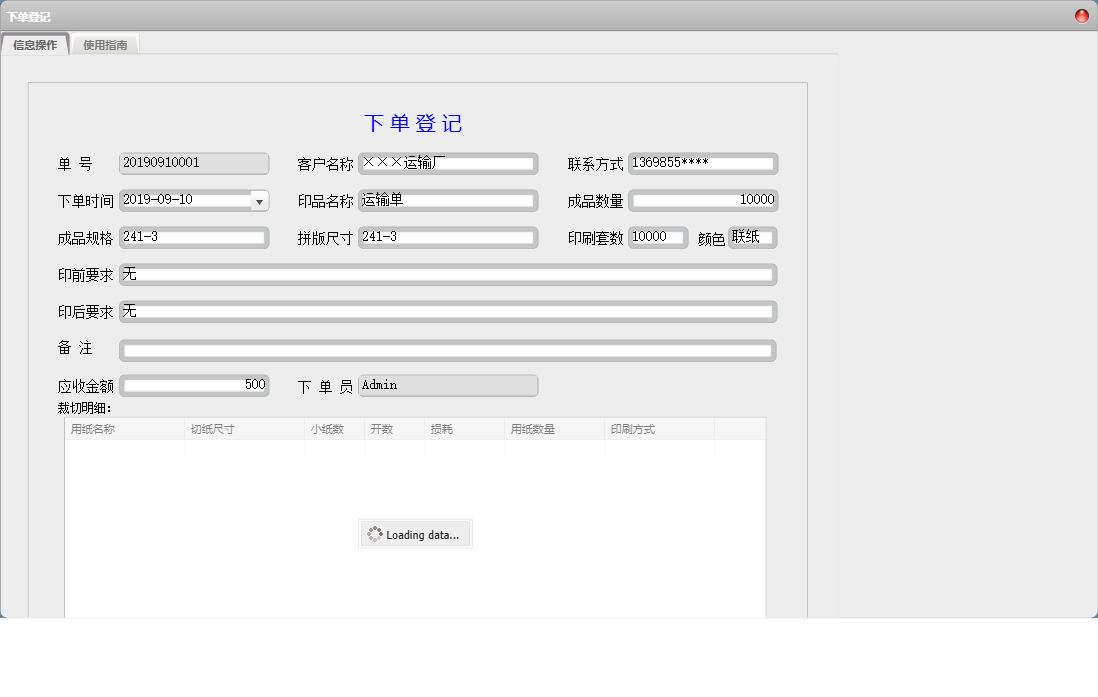Click the 用纸名称 column header
The height and width of the screenshot is (697, 1098).
(125, 429)
